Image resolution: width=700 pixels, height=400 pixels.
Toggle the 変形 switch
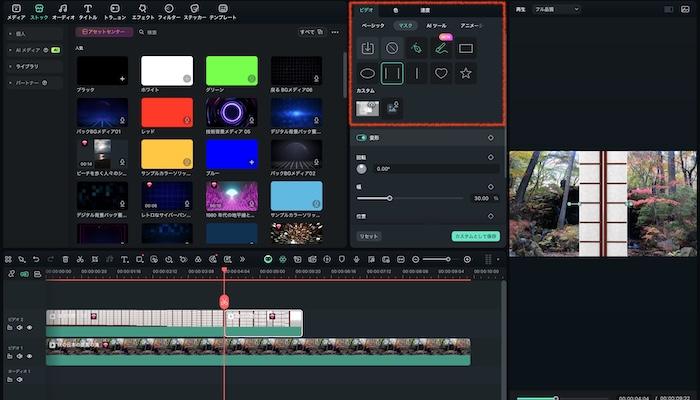(362, 138)
